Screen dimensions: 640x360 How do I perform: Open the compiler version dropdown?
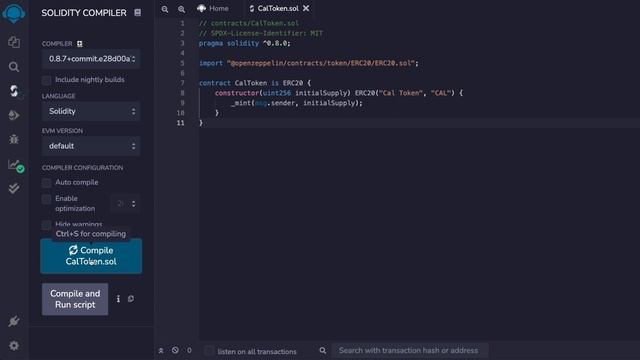[x=91, y=59]
